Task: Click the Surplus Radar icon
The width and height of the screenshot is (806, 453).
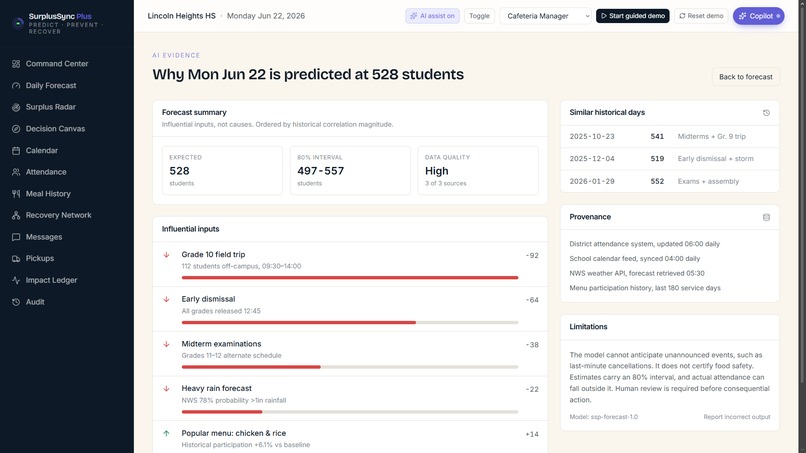Action: pyautogui.click(x=16, y=107)
